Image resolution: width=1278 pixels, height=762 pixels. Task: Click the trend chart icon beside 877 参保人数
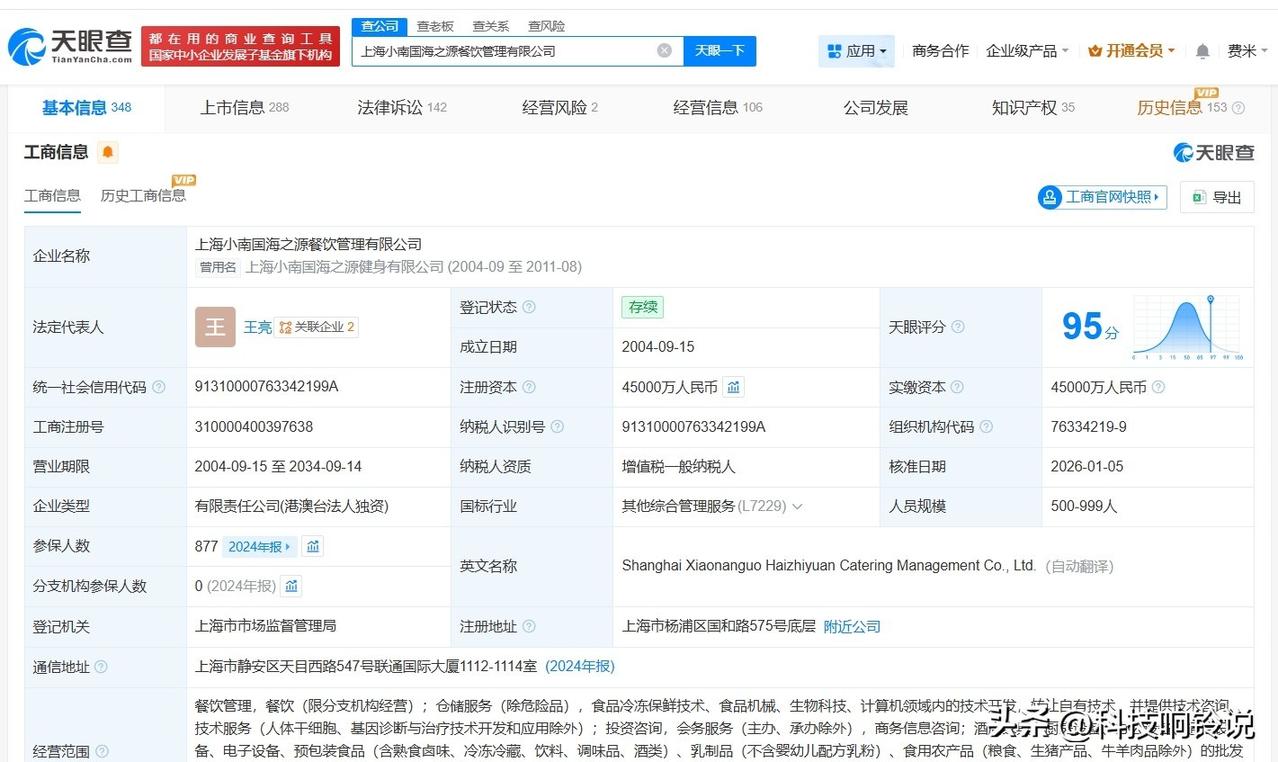[x=313, y=547]
